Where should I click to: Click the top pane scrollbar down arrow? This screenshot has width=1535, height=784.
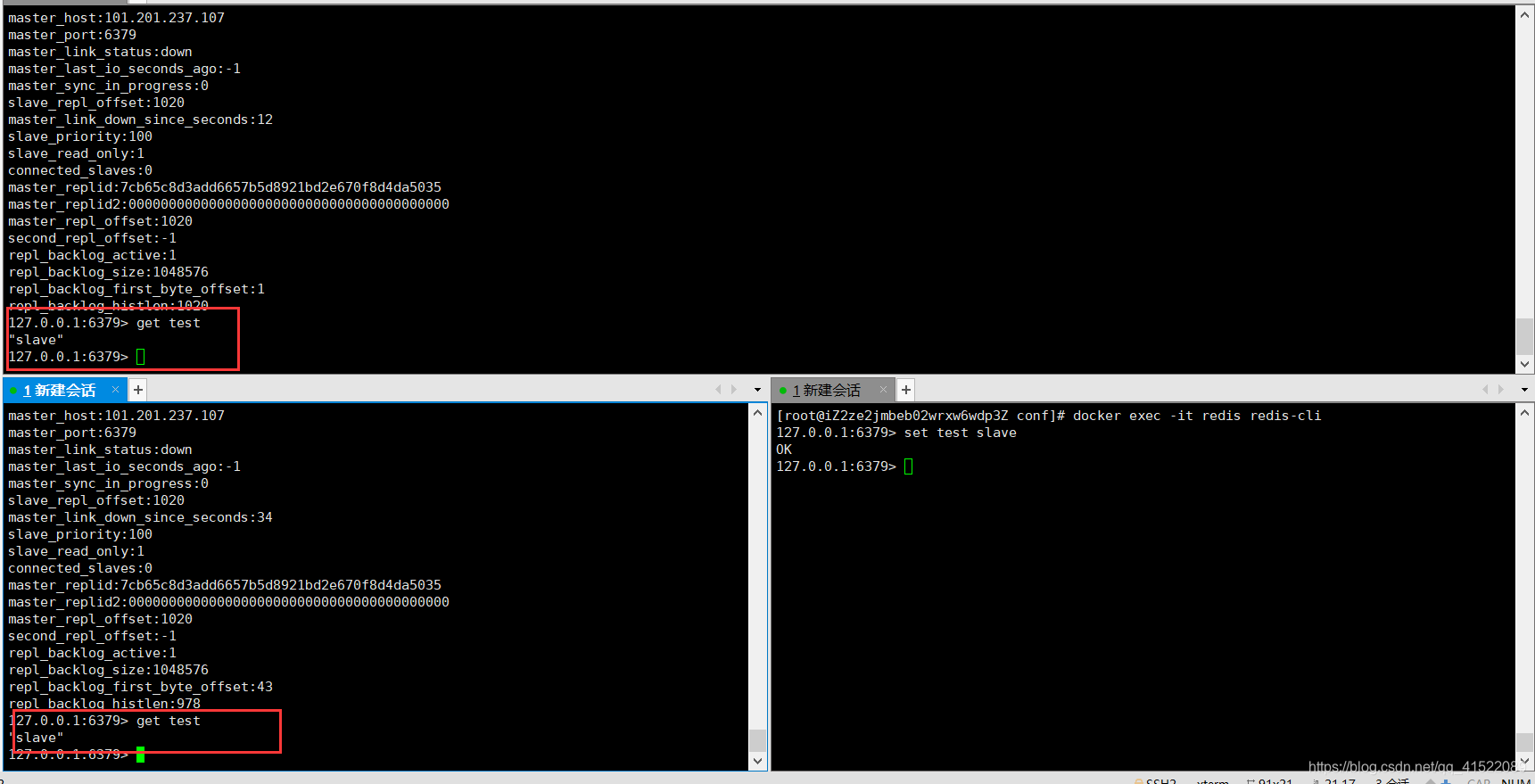[x=1524, y=364]
